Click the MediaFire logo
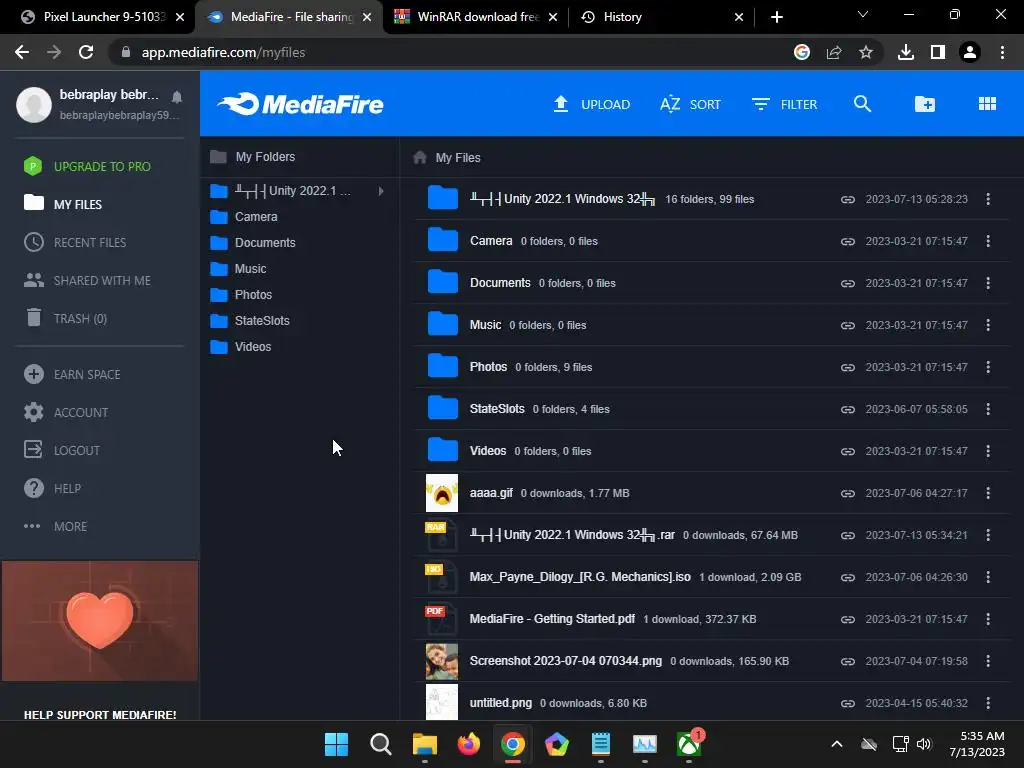The width and height of the screenshot is (1024, 768). (300, 104)
